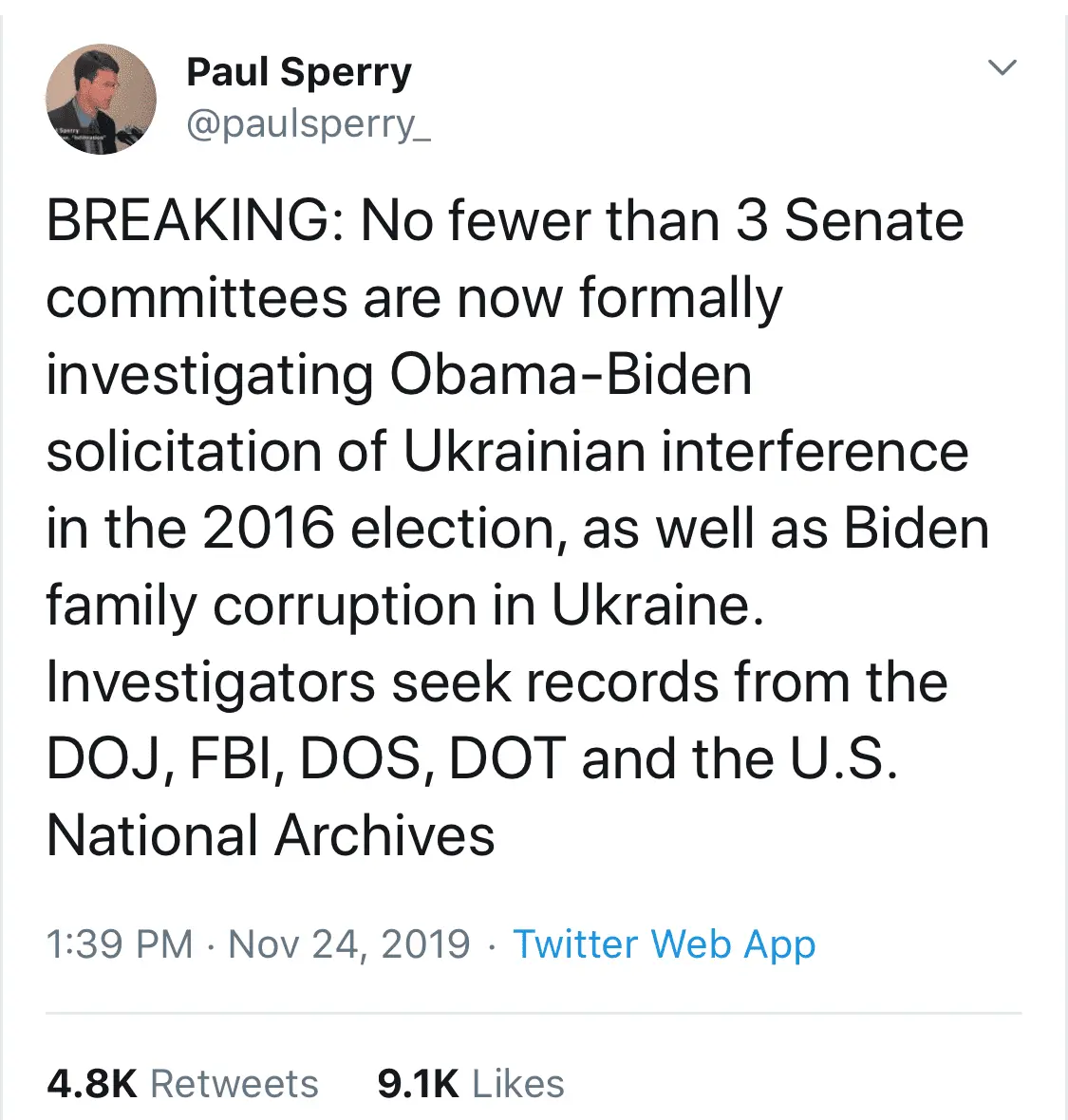Click the 1:39 PM timestamp
Viewport: 1068px width, 1120px height.
[x=120, y=944]
